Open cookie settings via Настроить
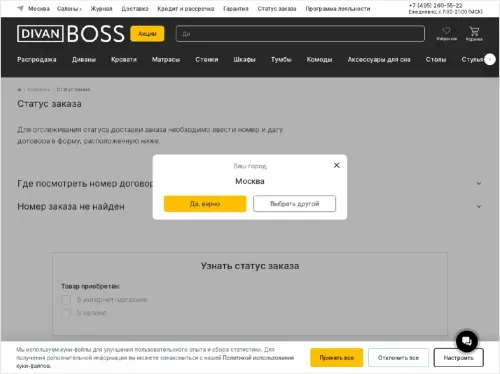This screenshot has height=374, width=500. coord(458,358)
